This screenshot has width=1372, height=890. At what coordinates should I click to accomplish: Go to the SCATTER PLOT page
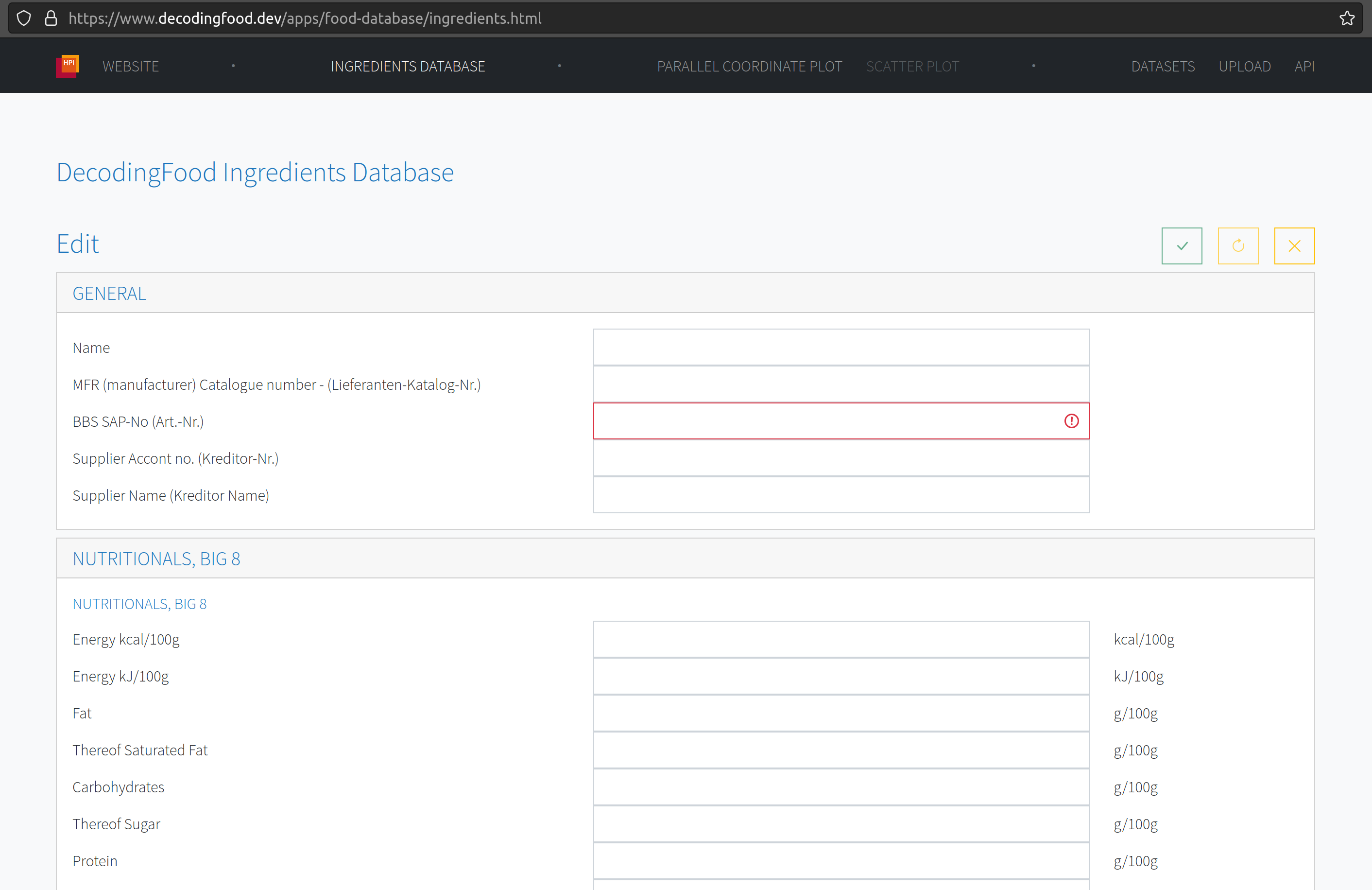pos(912,66)
